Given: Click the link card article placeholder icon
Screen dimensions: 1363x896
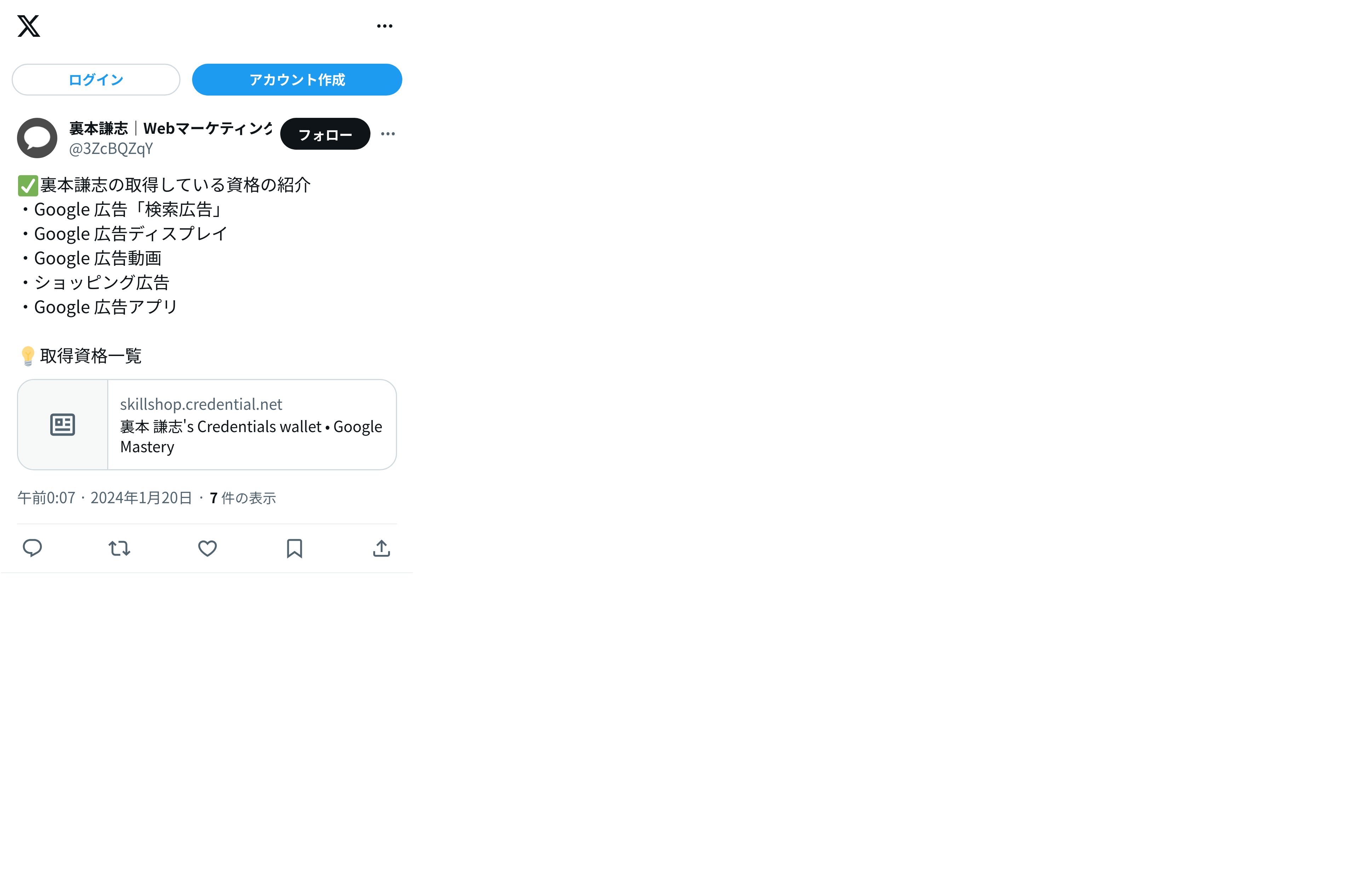Looking at the screenshot, I should (x=62, y=425).
